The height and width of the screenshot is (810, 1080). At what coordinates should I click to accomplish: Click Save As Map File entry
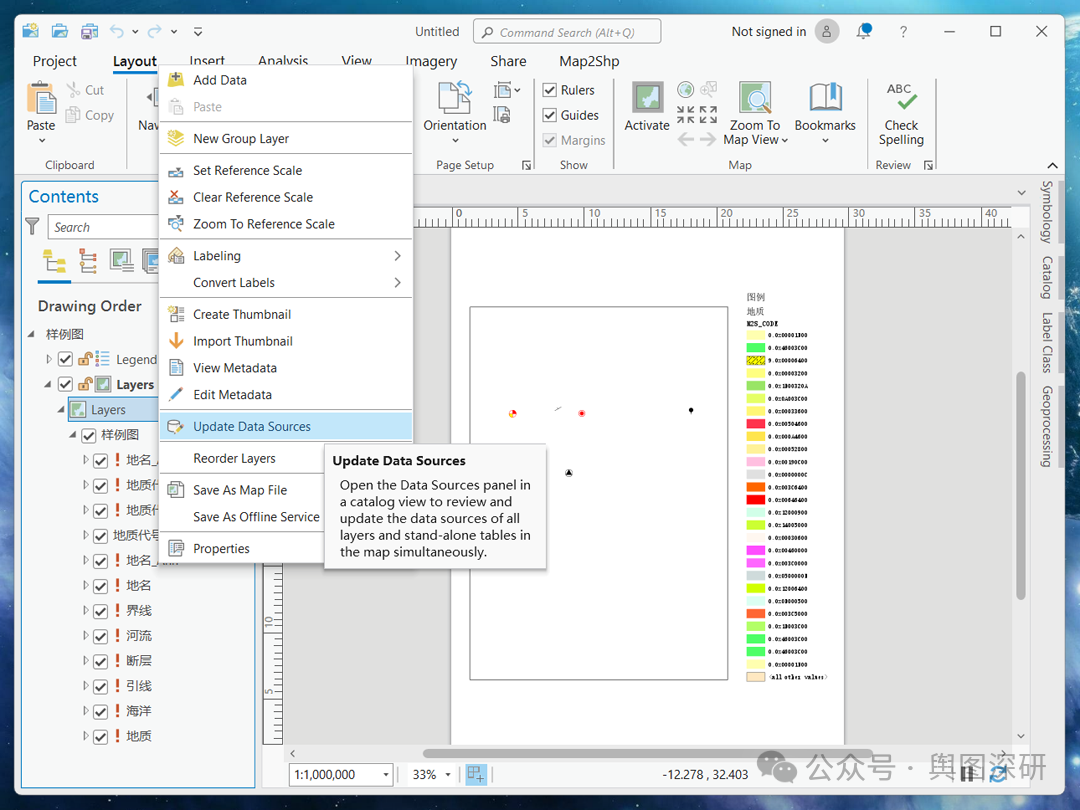tap(242, 490)
